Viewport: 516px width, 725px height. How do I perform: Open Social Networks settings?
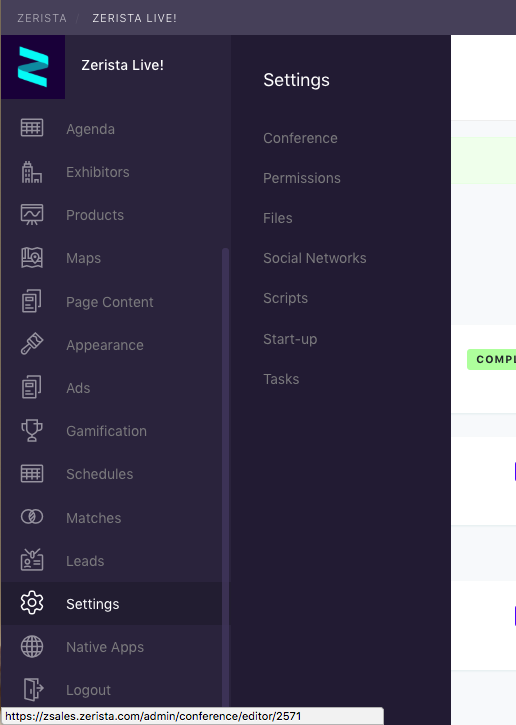tap(314, 258)
